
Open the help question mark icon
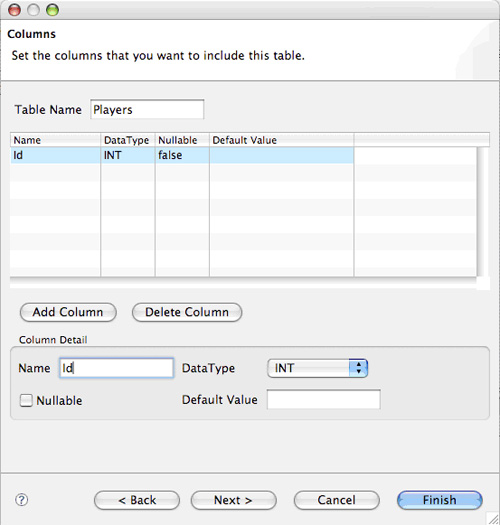point(22,500)
